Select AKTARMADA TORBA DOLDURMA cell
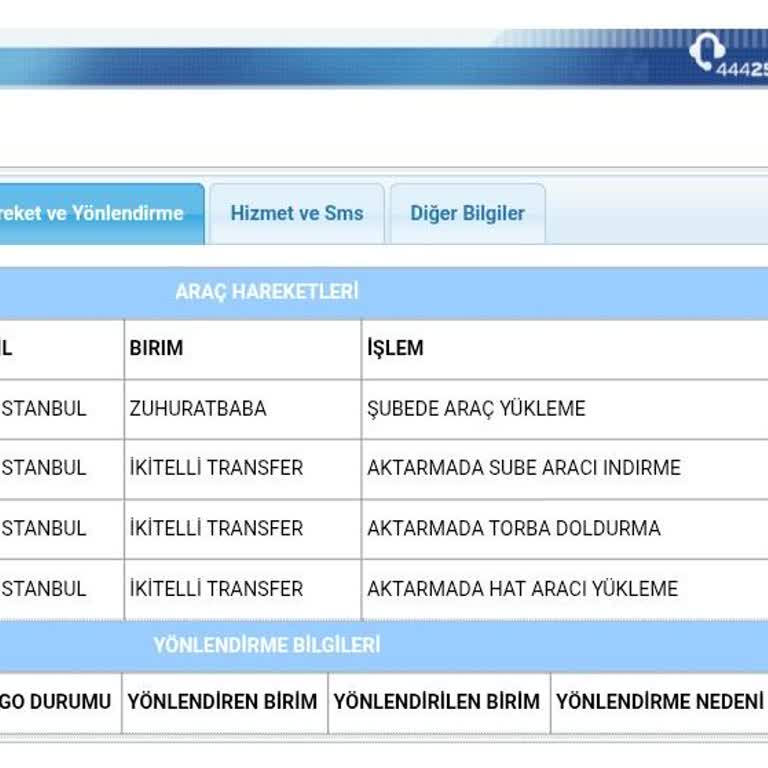Screen dimensions: 768x768 pyautogui.click(x=565, y=529)
